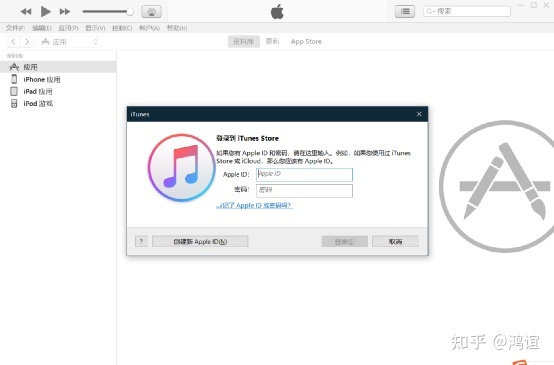
Task: Click the 登录 sign-in button
Action: pyautogui.click(x=344, y=241)
